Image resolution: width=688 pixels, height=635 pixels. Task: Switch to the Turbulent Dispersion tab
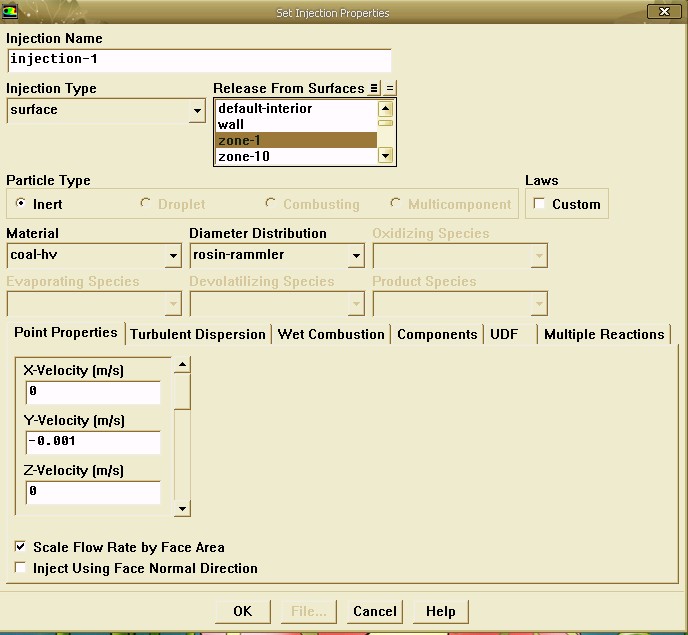pos(198,334)
